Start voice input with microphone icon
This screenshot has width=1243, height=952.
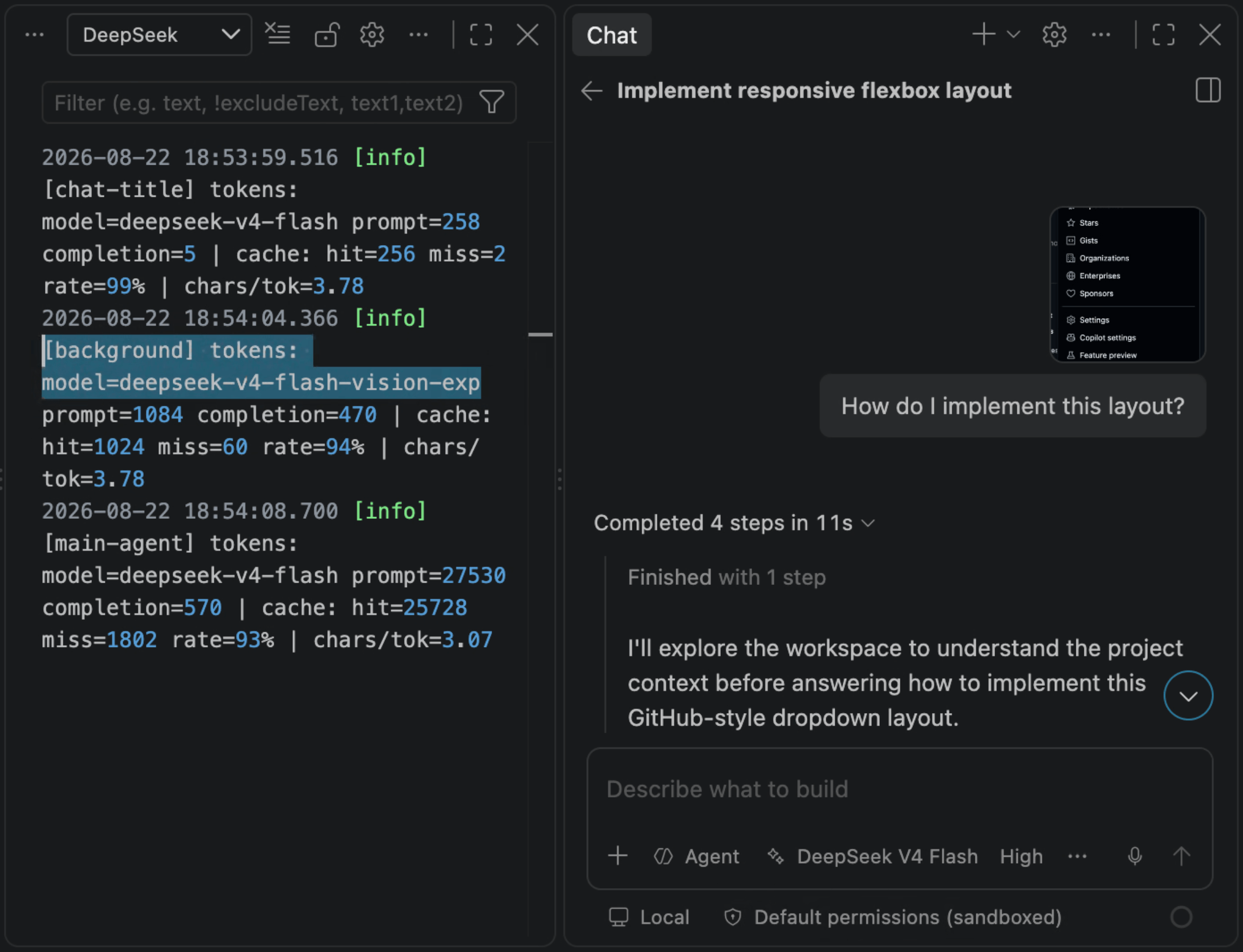click(1135, 856)
